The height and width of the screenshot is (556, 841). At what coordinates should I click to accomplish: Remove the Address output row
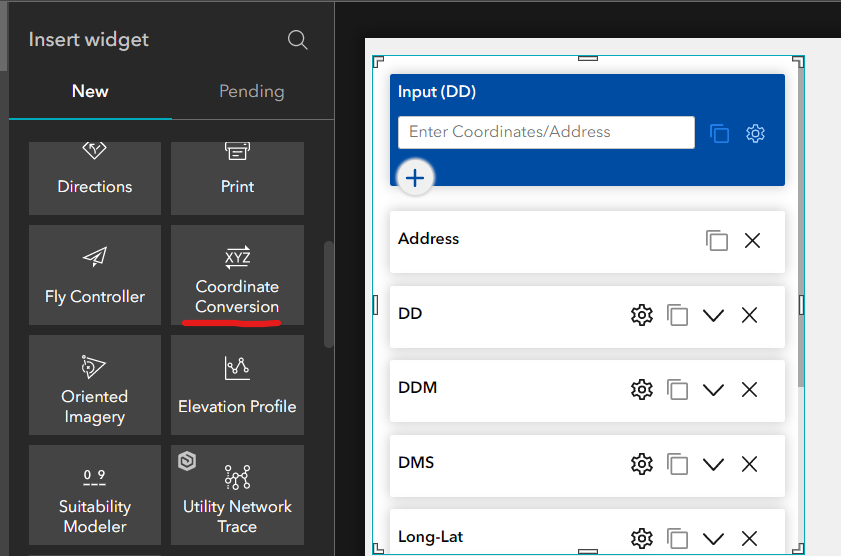(x=752, y=240)
